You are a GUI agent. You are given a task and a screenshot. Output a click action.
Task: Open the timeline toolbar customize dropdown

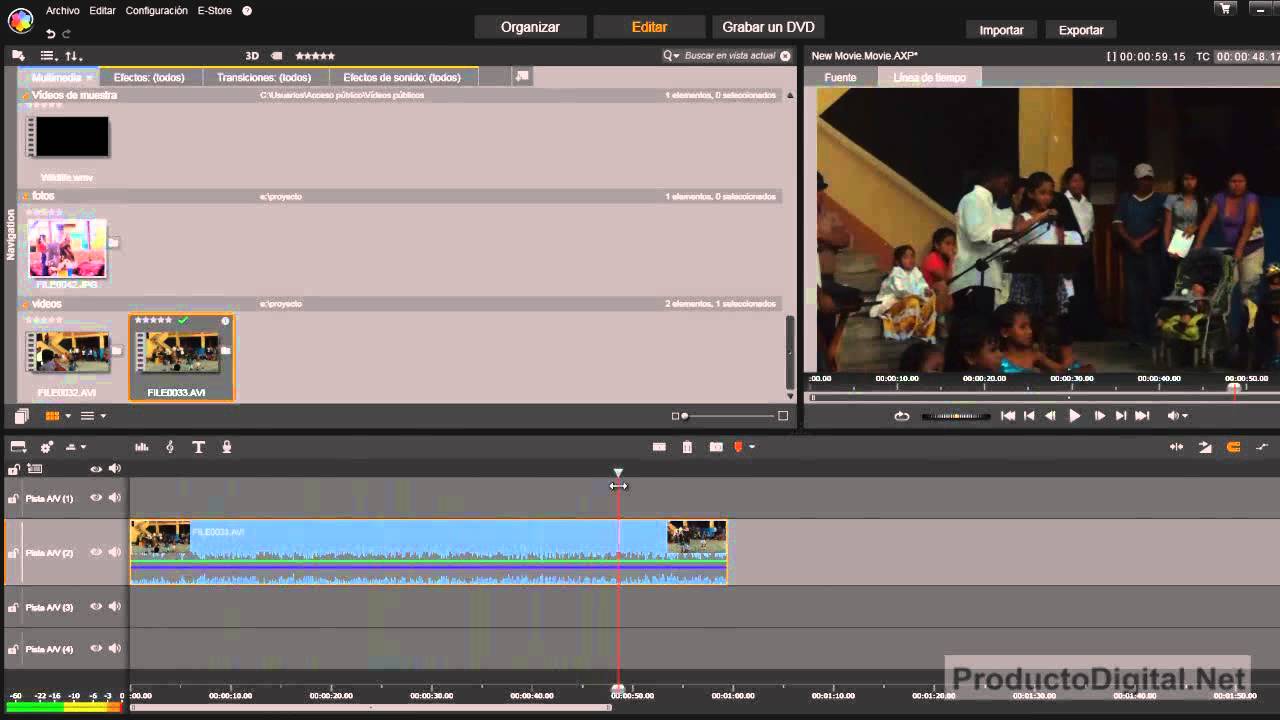(x=76, y=447)
